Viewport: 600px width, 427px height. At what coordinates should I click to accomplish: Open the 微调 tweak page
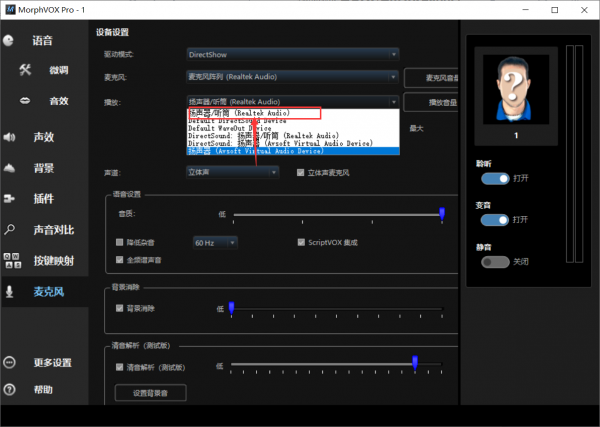59,70
